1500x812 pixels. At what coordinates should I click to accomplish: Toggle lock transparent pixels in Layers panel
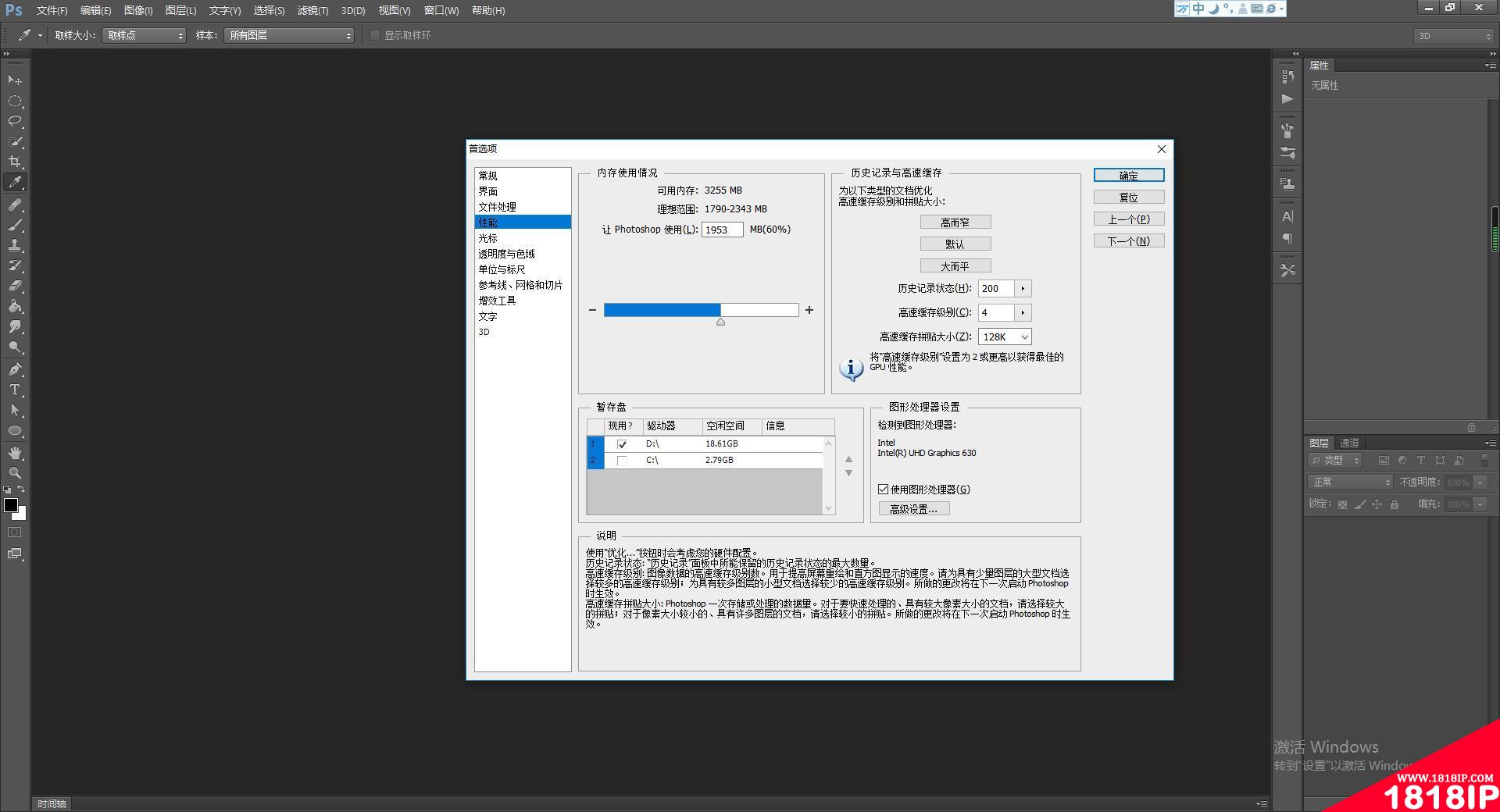click(1342, 504)
